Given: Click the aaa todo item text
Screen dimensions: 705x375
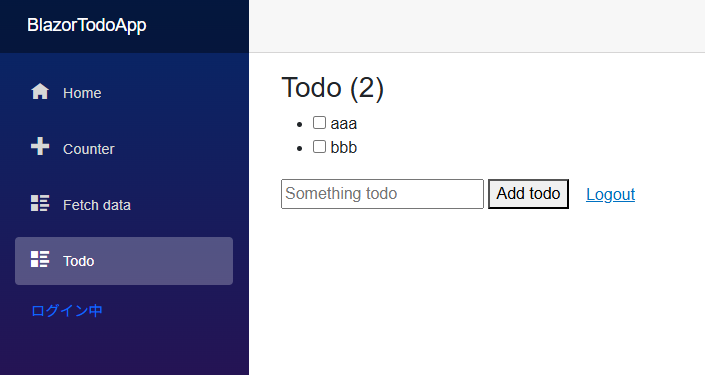Looking at the screenshot, I should click(x=344, y=124).
